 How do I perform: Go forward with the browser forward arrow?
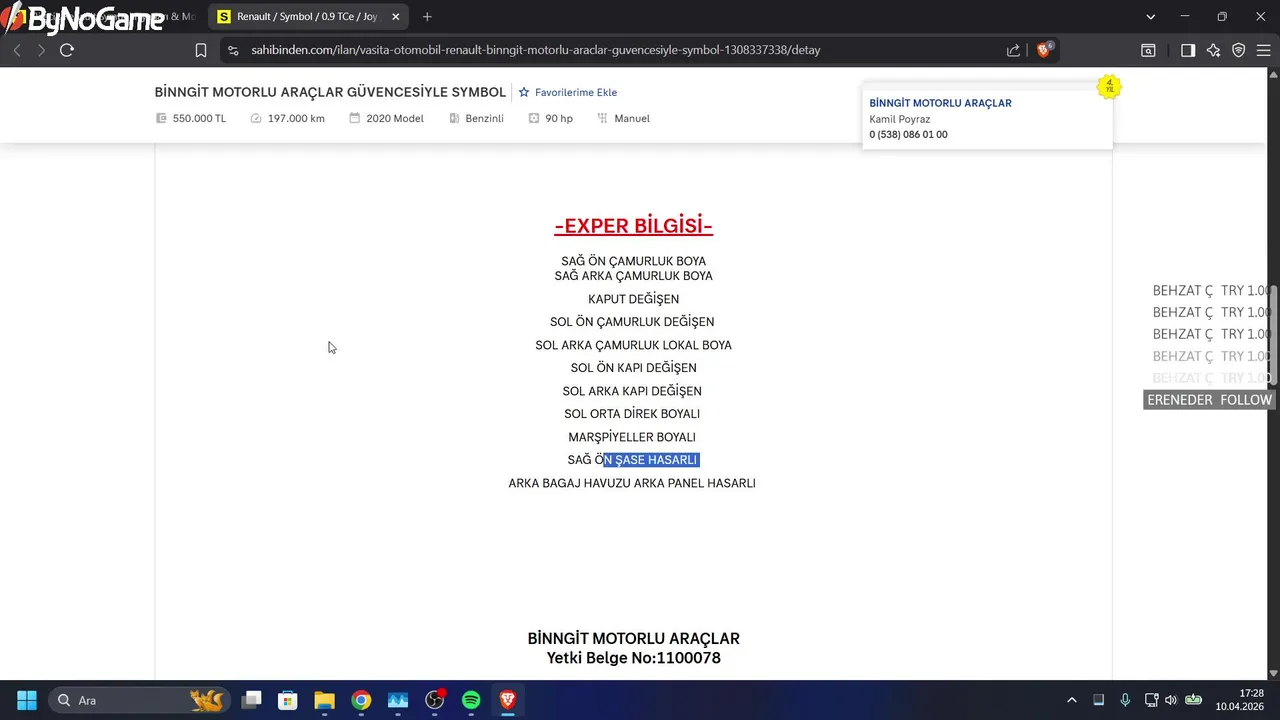tap(41, 50)
